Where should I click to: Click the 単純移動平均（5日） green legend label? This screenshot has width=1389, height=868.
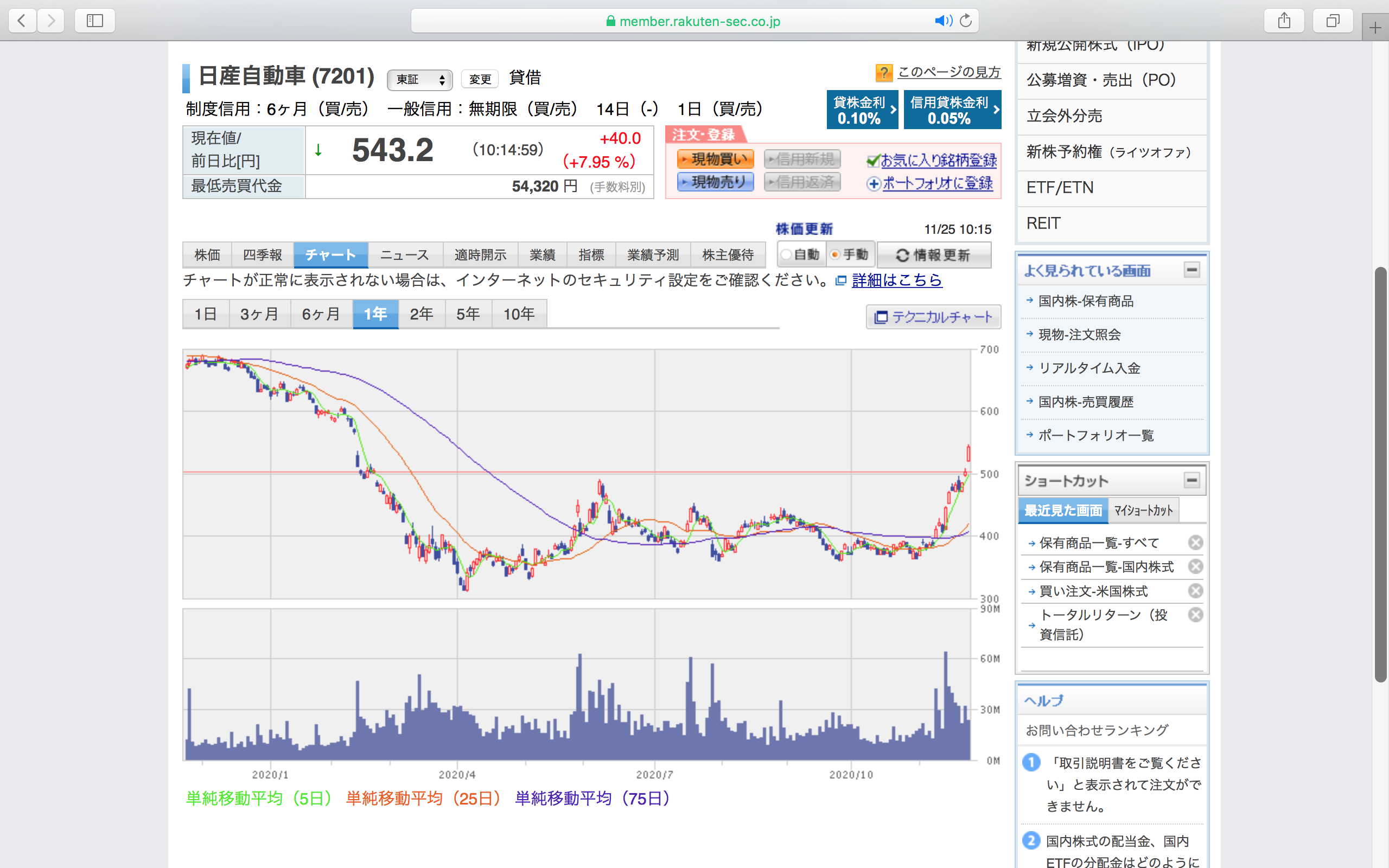point(259,799)
